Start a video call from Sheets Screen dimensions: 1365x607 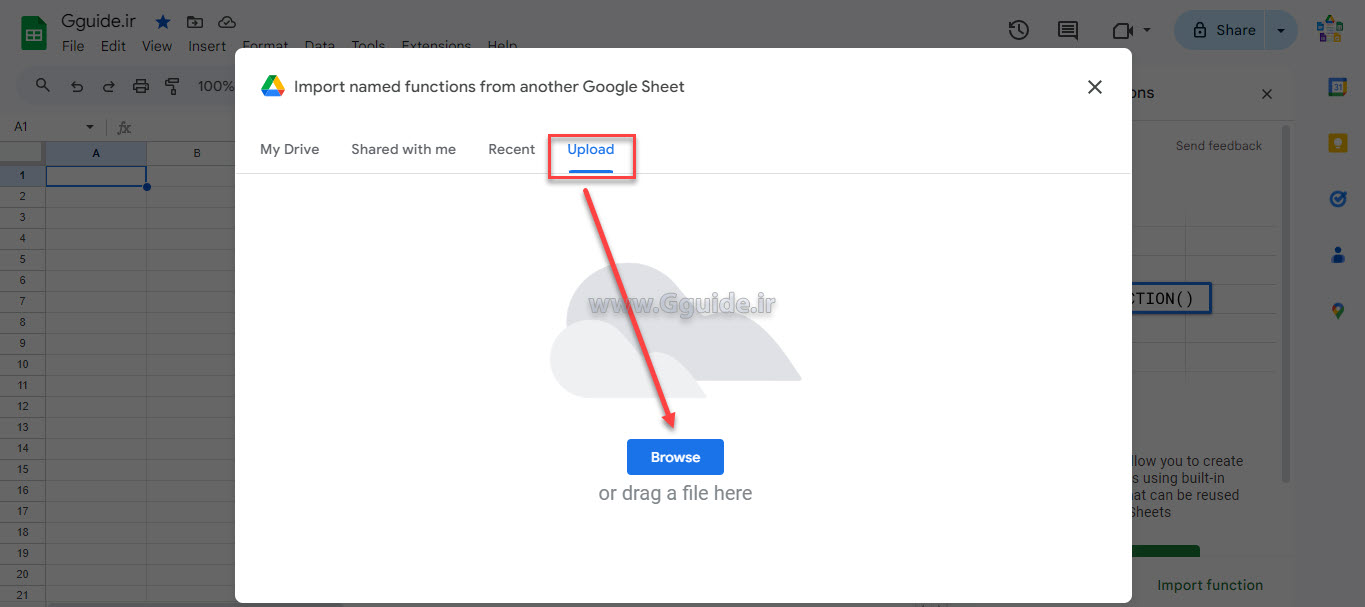[x=1122, y=30]
